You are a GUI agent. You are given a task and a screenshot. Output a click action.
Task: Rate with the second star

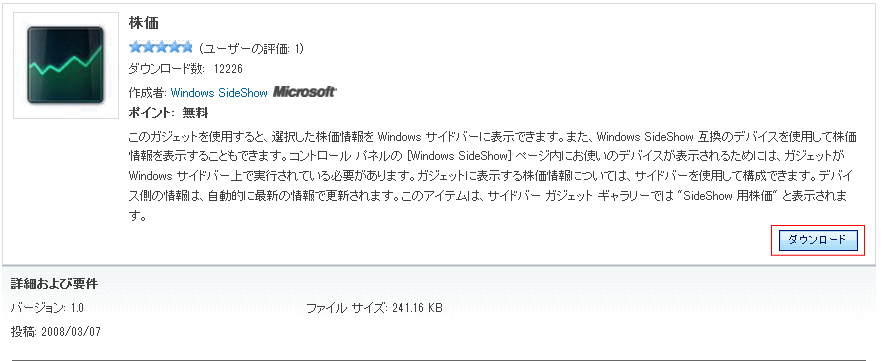coord(148,47)
